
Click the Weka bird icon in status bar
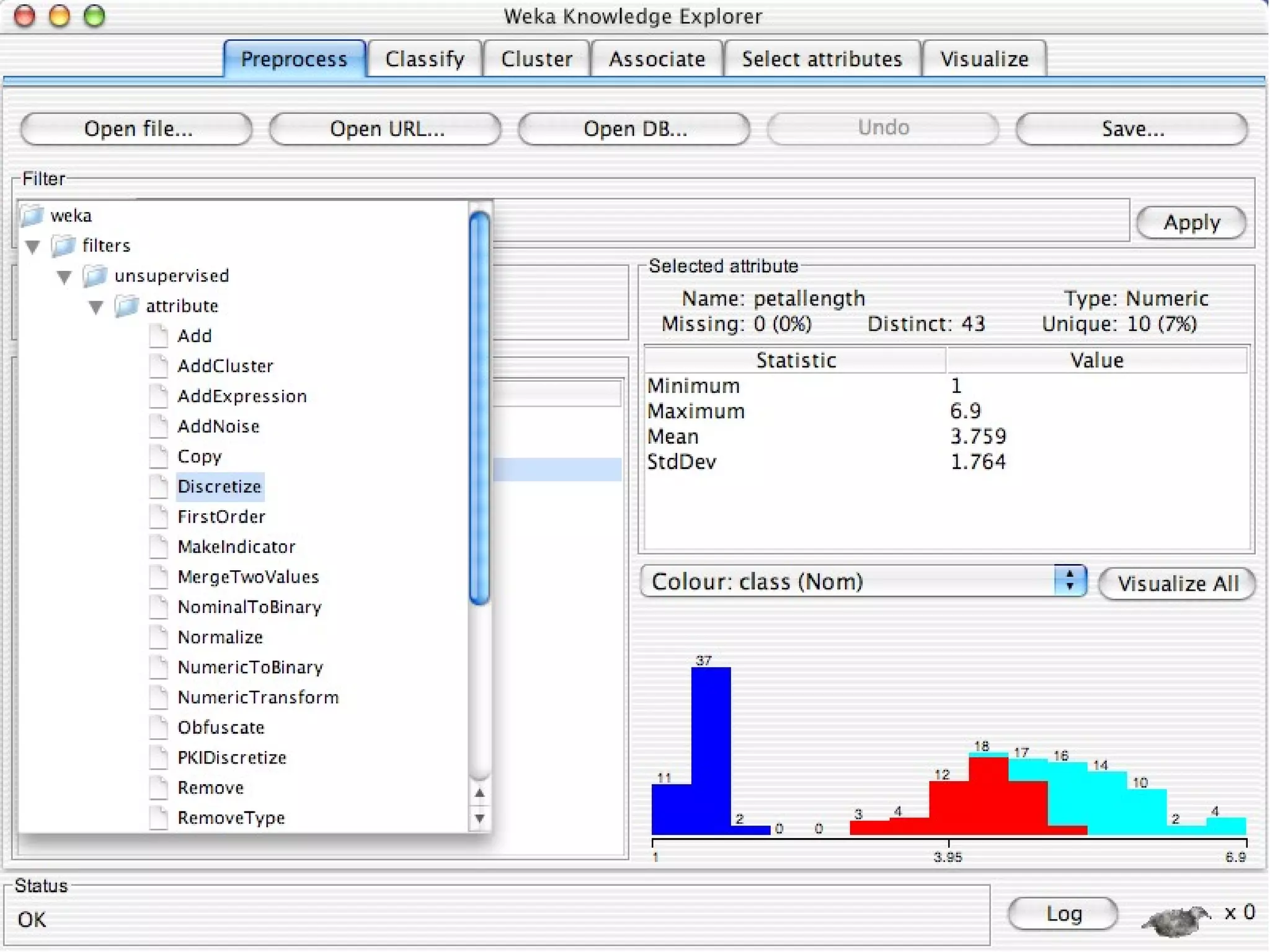(x=1176, y=919)
